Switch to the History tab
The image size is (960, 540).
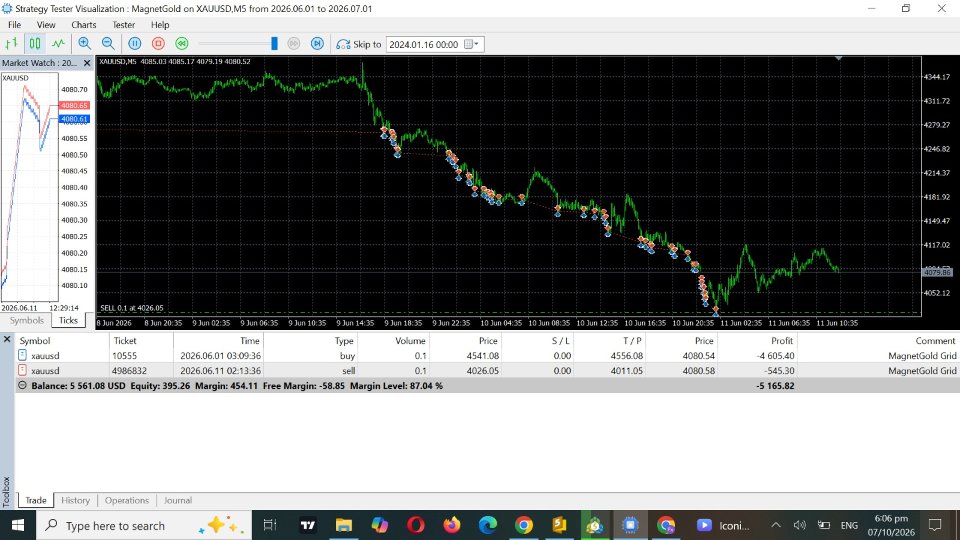(75, 500)
